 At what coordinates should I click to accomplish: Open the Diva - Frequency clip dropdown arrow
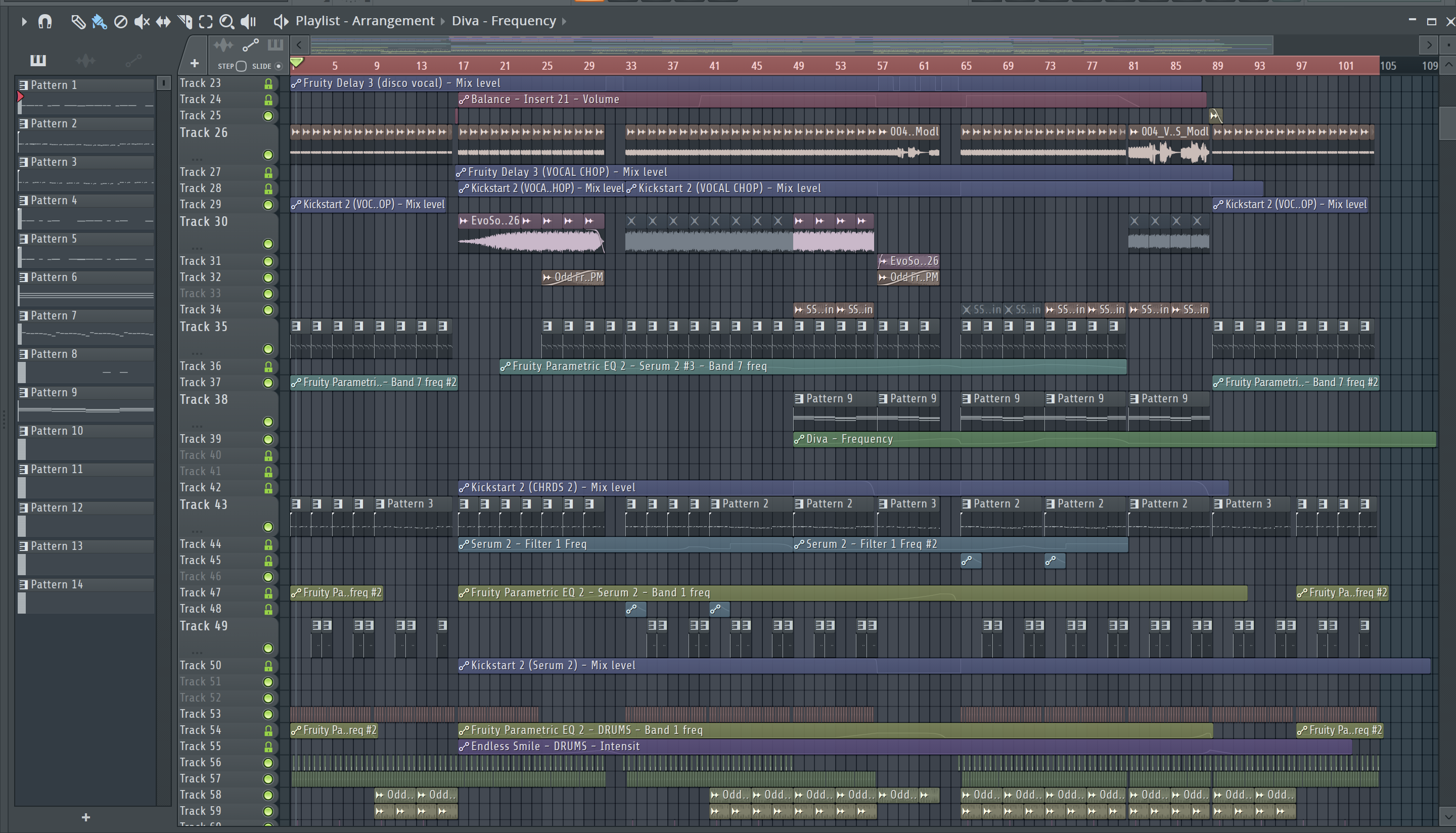[x=564, y=22]
